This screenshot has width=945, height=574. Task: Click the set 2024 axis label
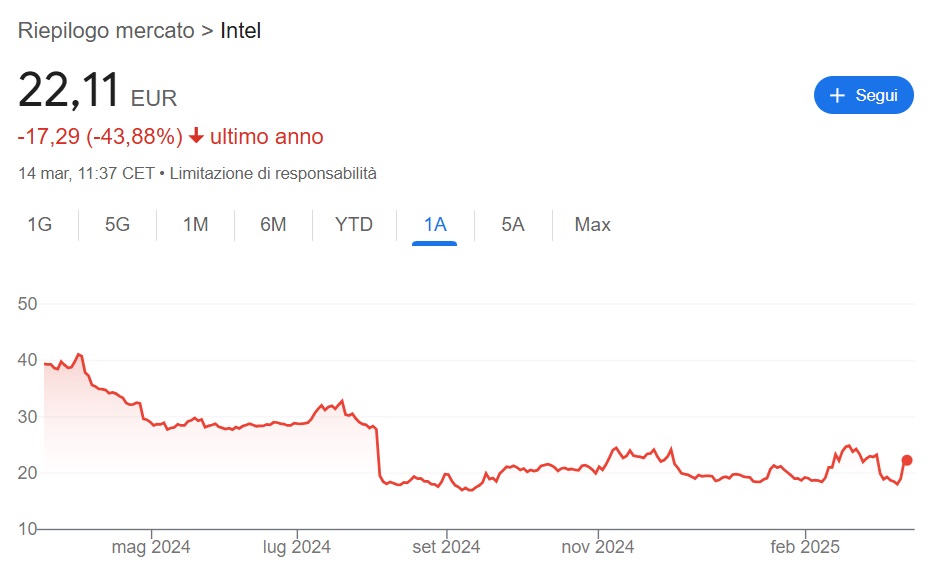click(446, 547)
